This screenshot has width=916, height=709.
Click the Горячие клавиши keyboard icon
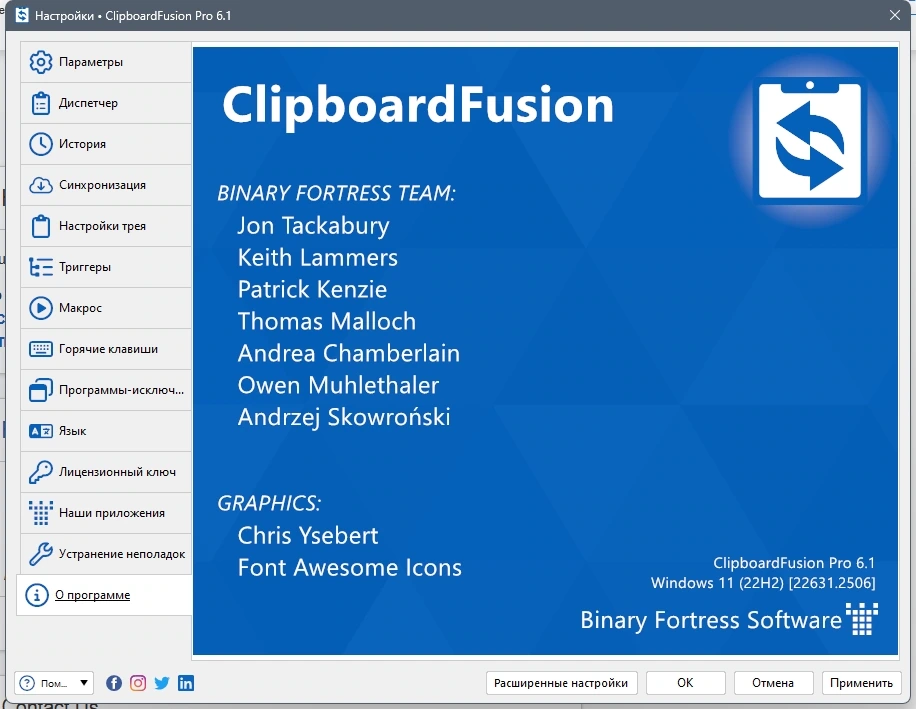[x=40, y=349]
